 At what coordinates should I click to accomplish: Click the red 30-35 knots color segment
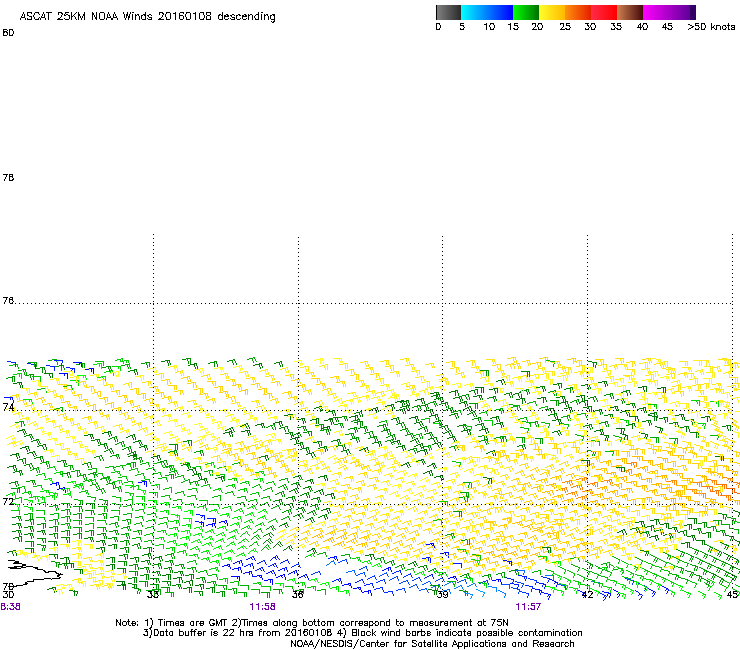coord(604,12)
